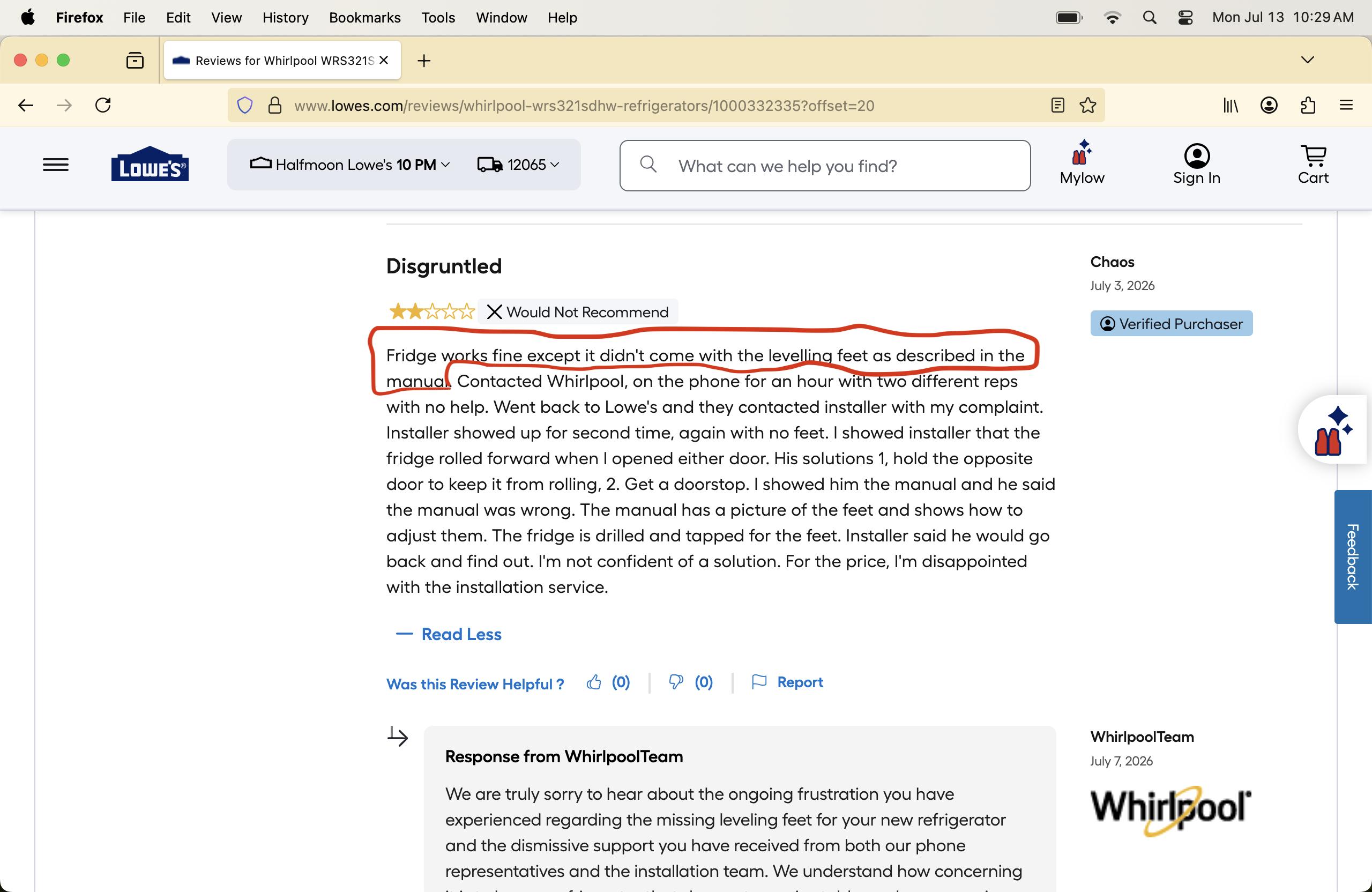Click the floating Mylow chat bubble
Screen dimensions: 1372x892
point(1334,430)
